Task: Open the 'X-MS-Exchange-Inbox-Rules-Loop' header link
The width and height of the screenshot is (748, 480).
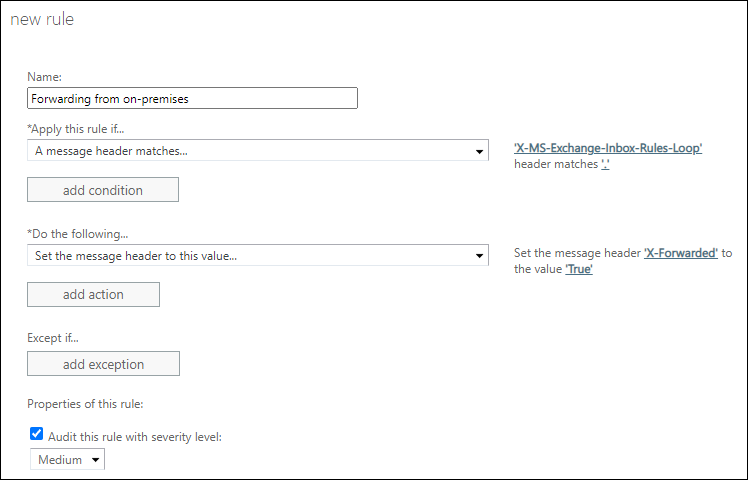Action: pyautogui.click(x=608, y=148)
